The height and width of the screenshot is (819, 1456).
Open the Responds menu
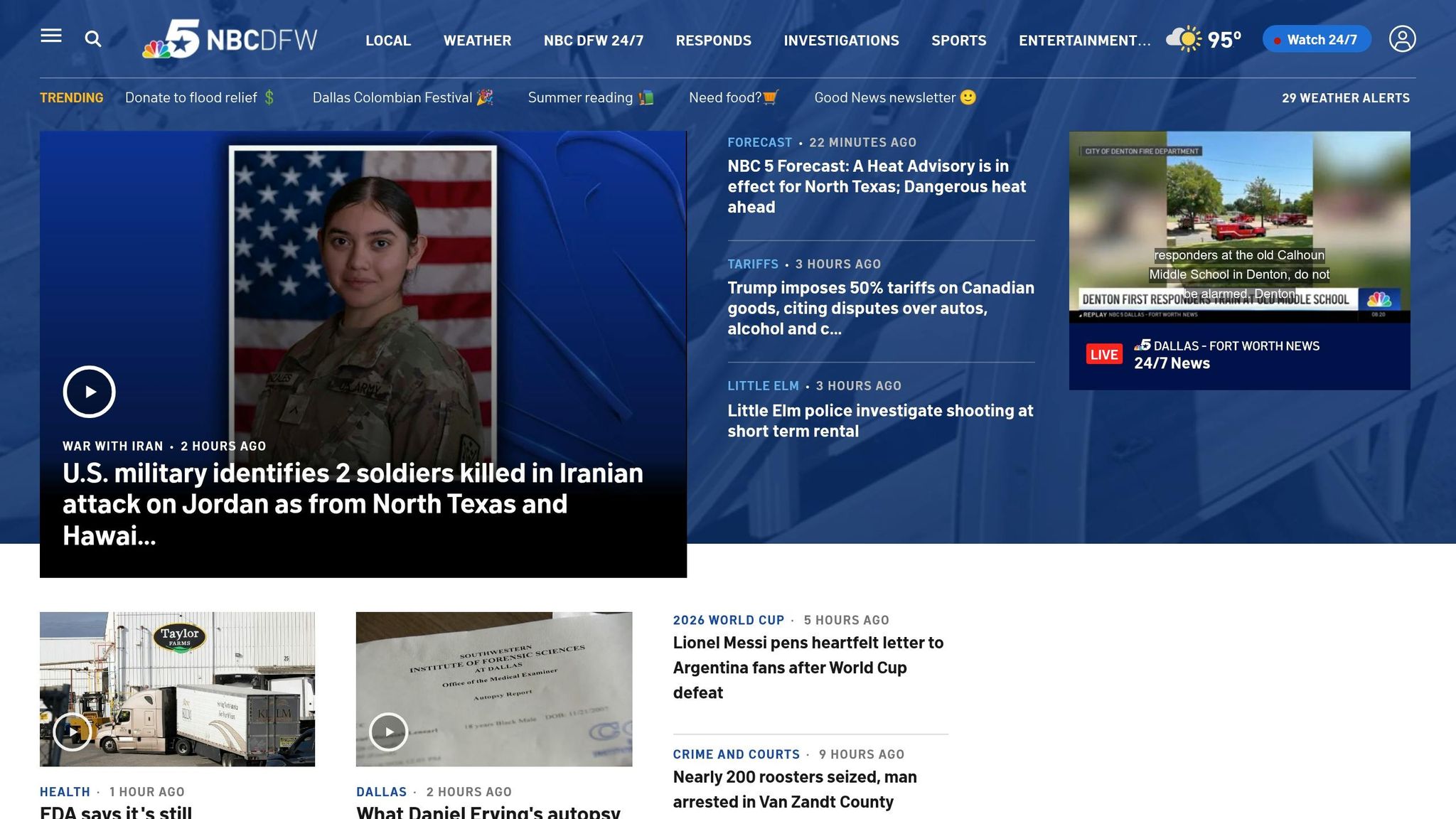coord(713,41)
